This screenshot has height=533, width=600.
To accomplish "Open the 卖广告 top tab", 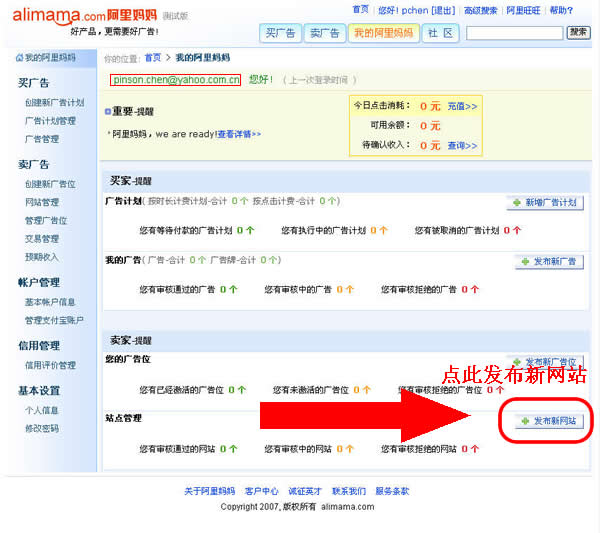I will click(325, 33).
